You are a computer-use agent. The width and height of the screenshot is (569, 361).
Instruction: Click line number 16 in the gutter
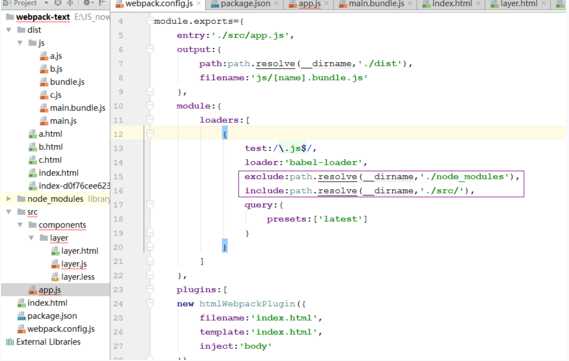coord(118,191)
